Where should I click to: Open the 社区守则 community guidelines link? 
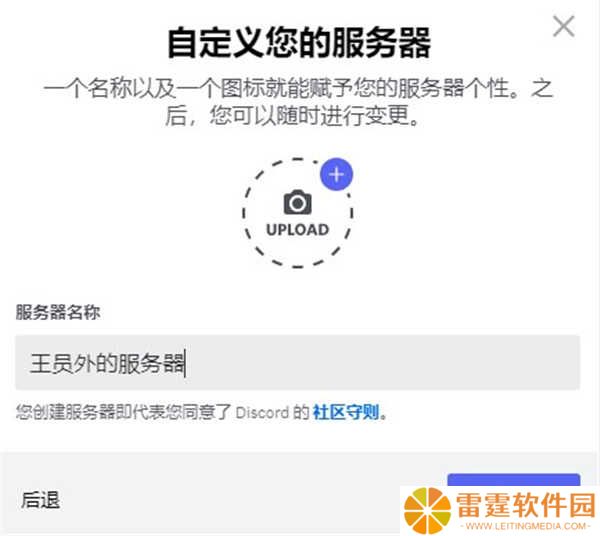click(x=346, y=412)
